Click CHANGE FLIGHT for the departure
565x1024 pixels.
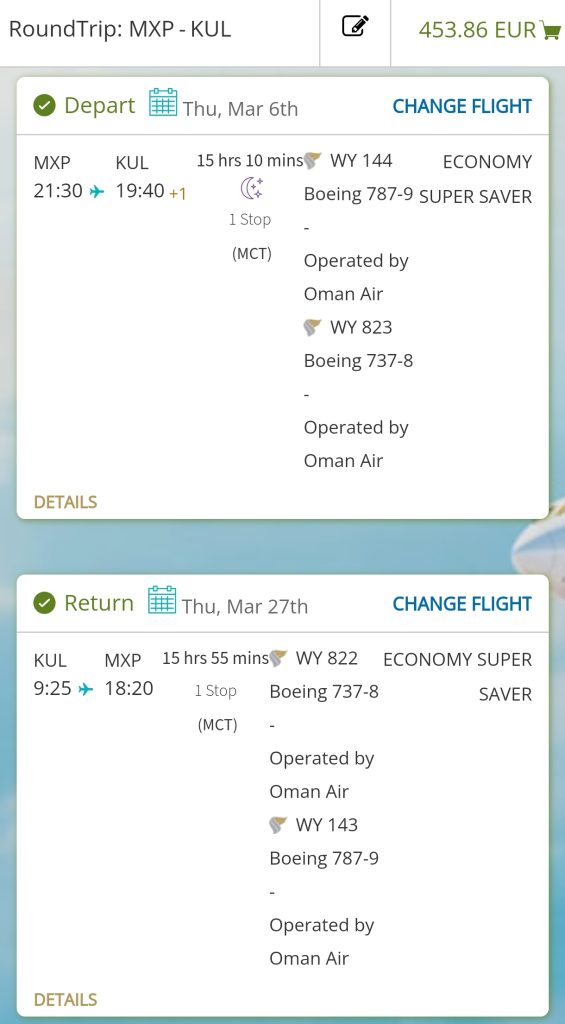click(462, 106)
